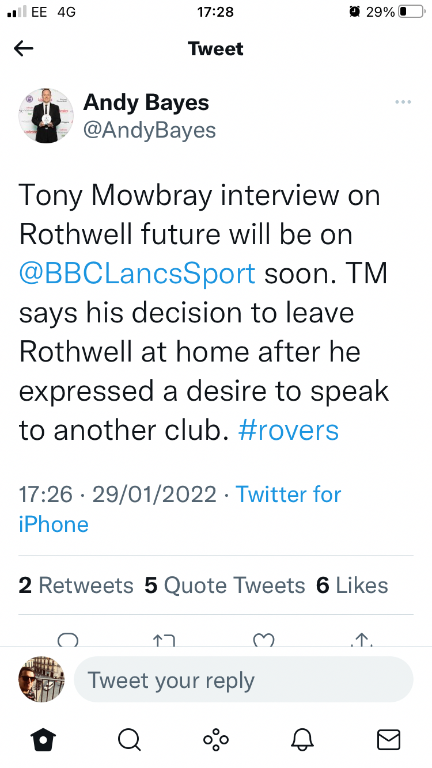This screenshot has height=768, width=432.
Task: Open the #rovers hashtag link
Action: coord(288,431)
